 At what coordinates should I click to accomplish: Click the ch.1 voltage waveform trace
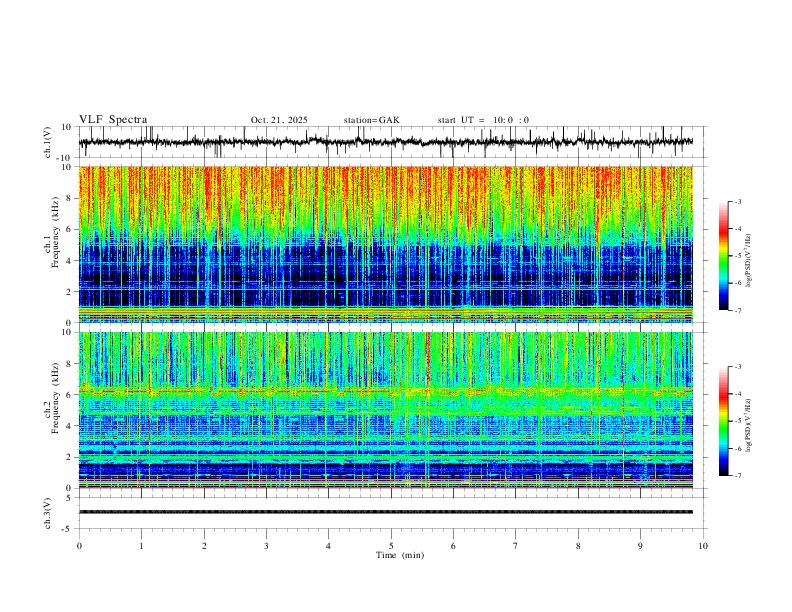click(386, 142)
